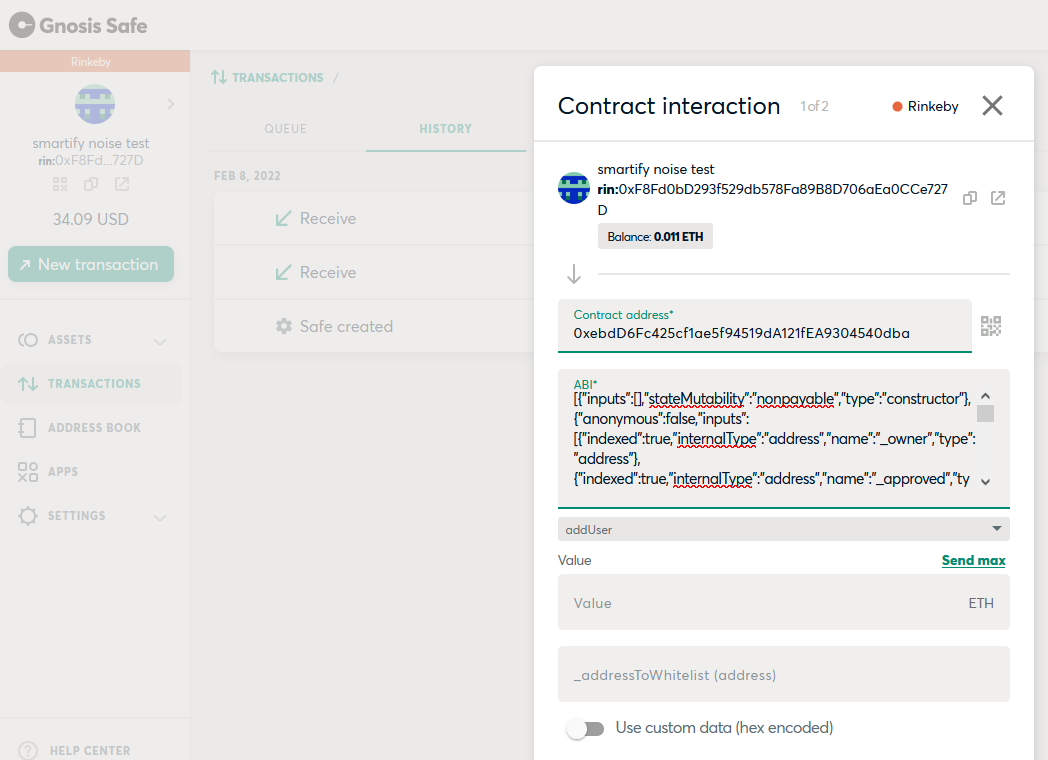Open the second Receive transaction row
Screen dimensions: 1048x760
pos(374,273)
